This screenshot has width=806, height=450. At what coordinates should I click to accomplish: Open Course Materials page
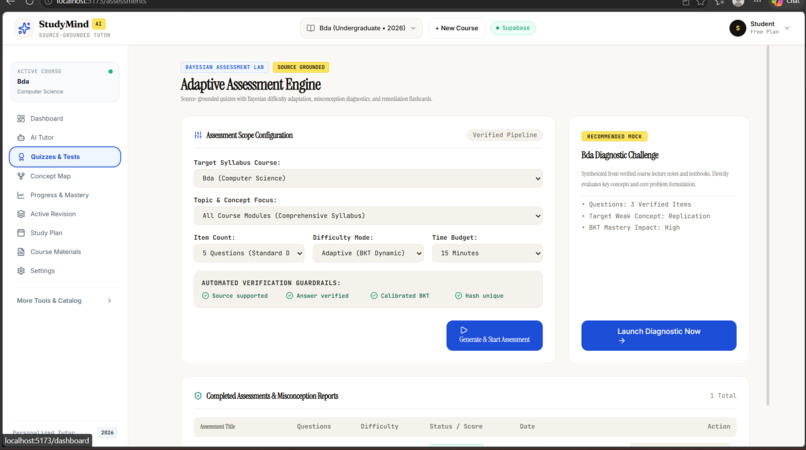64,252
